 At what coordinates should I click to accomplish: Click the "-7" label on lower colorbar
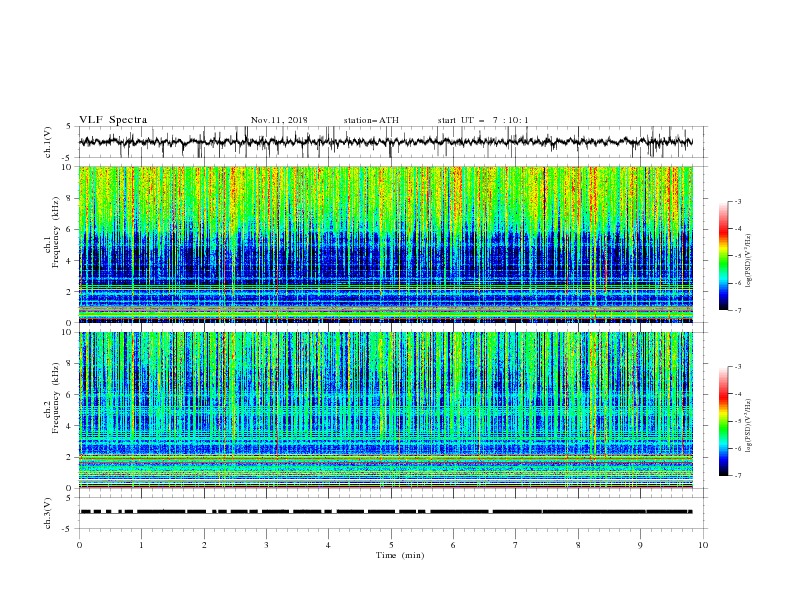tap(738, 475)
